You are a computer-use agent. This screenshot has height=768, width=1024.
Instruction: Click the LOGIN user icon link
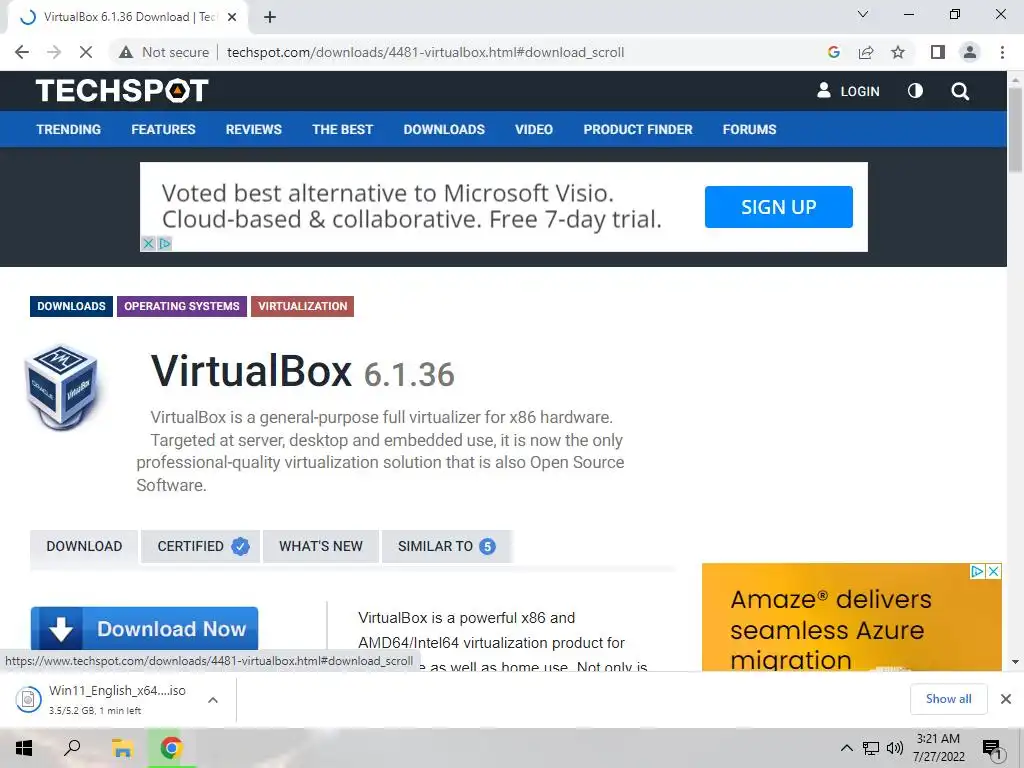pos(848,91)
